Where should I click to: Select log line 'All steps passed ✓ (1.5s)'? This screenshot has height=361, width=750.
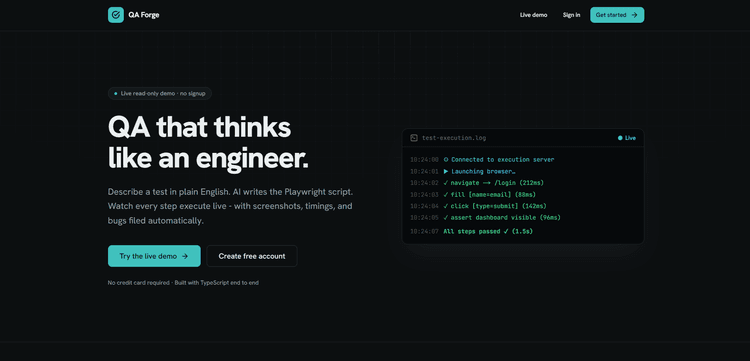[x=488, y=231]
